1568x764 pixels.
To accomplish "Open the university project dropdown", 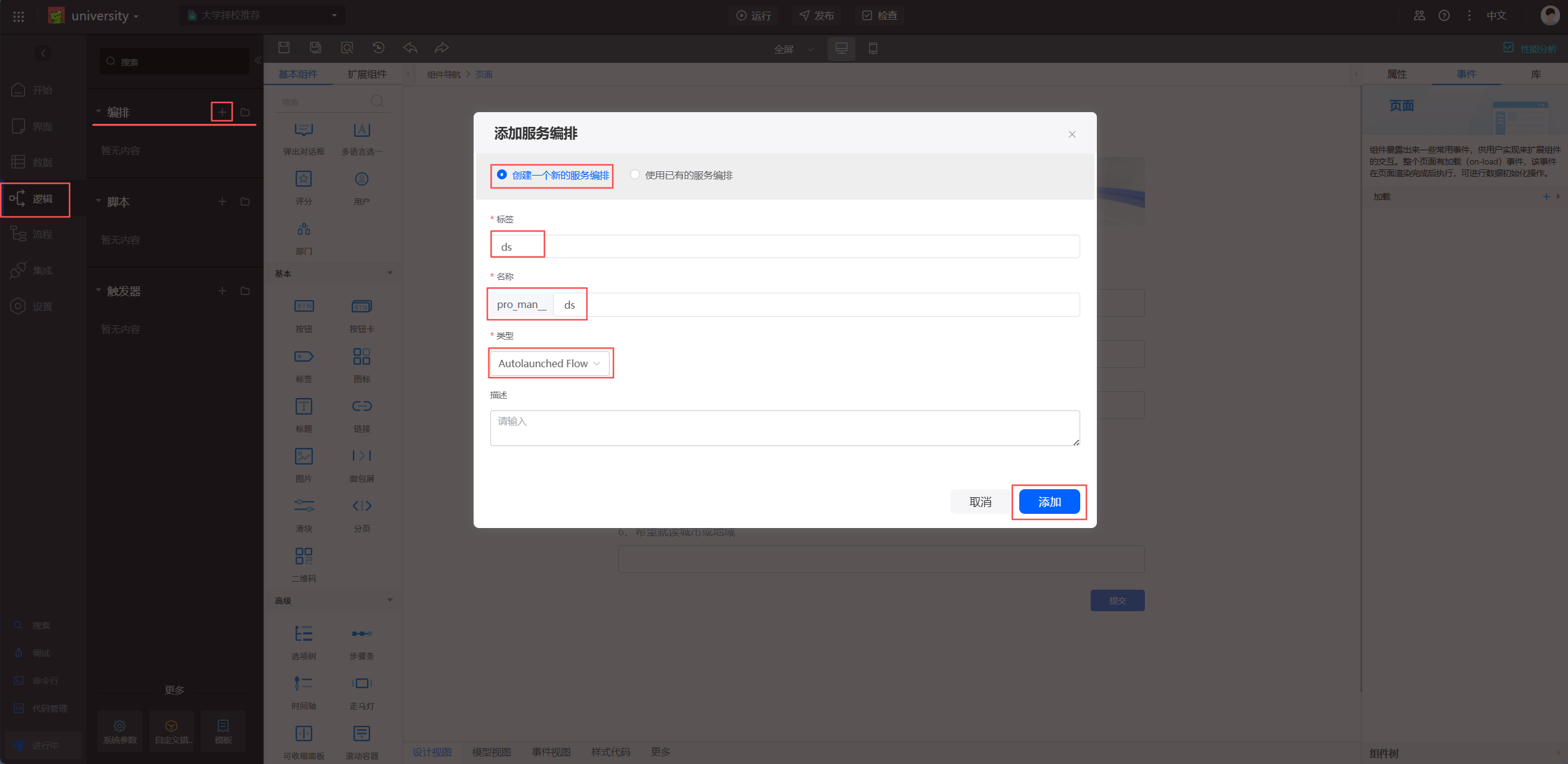I will click(105, 16).
